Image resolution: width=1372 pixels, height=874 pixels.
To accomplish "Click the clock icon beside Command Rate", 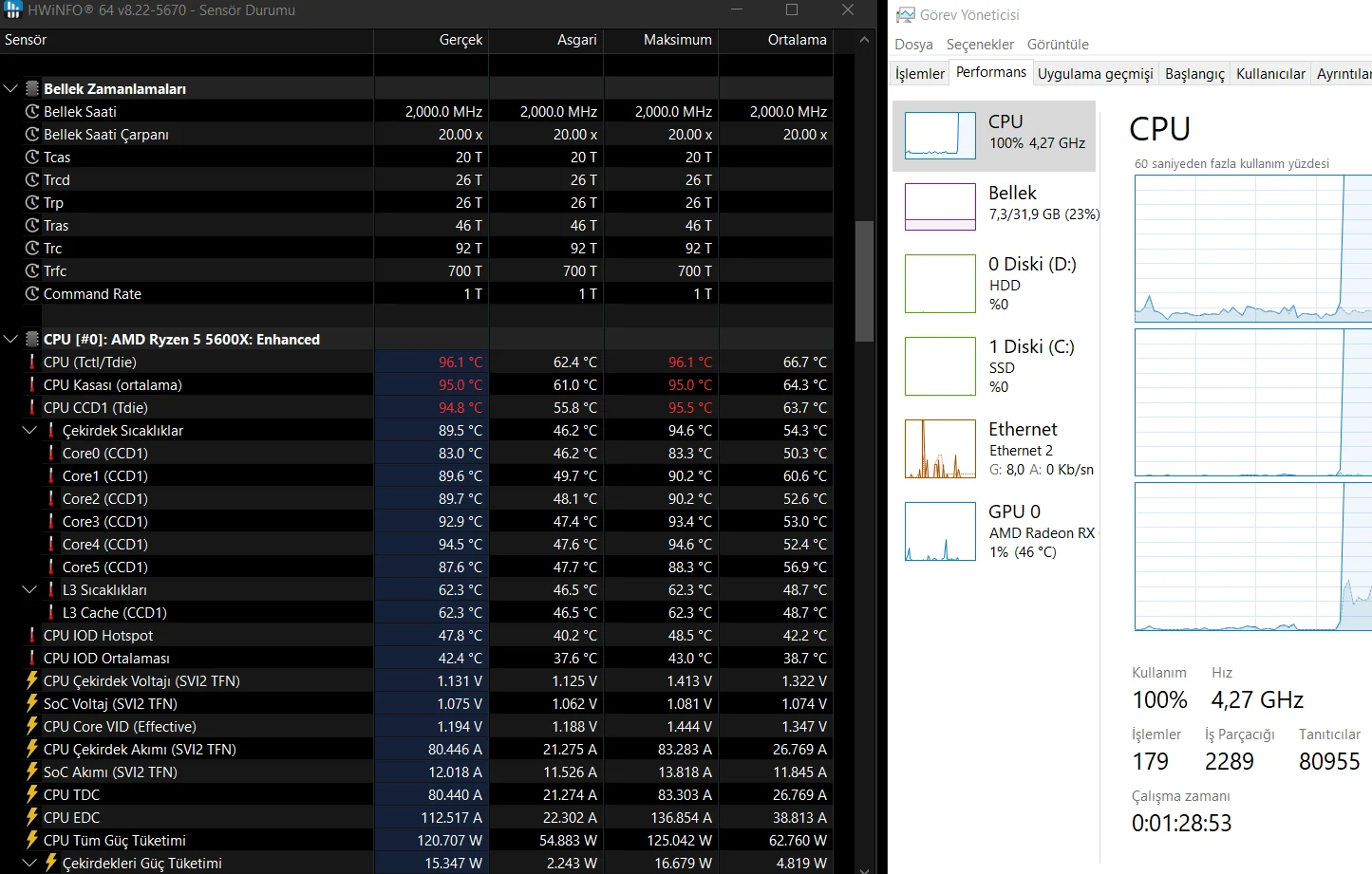I will pos(31,294).
